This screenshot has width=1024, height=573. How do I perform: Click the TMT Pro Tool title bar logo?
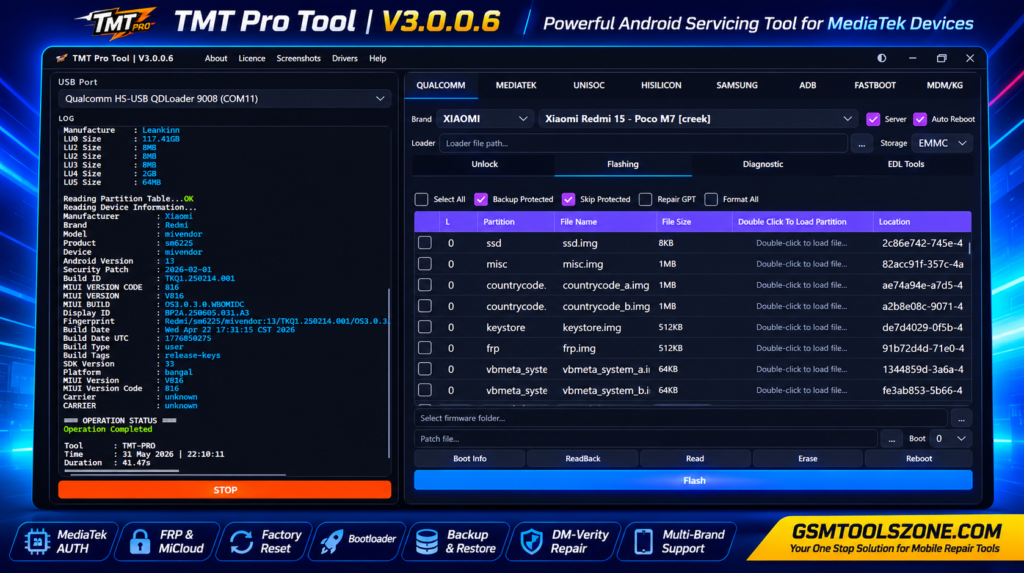click(61, 58)
